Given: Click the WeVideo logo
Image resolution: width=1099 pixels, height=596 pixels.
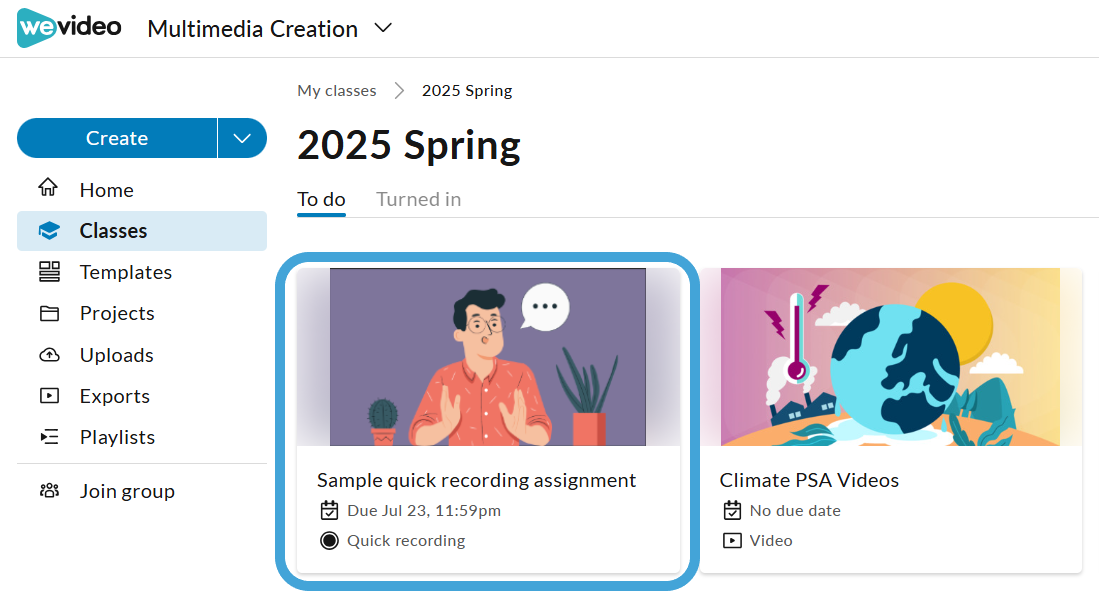Looking at the screenshot, I should 69,28.
